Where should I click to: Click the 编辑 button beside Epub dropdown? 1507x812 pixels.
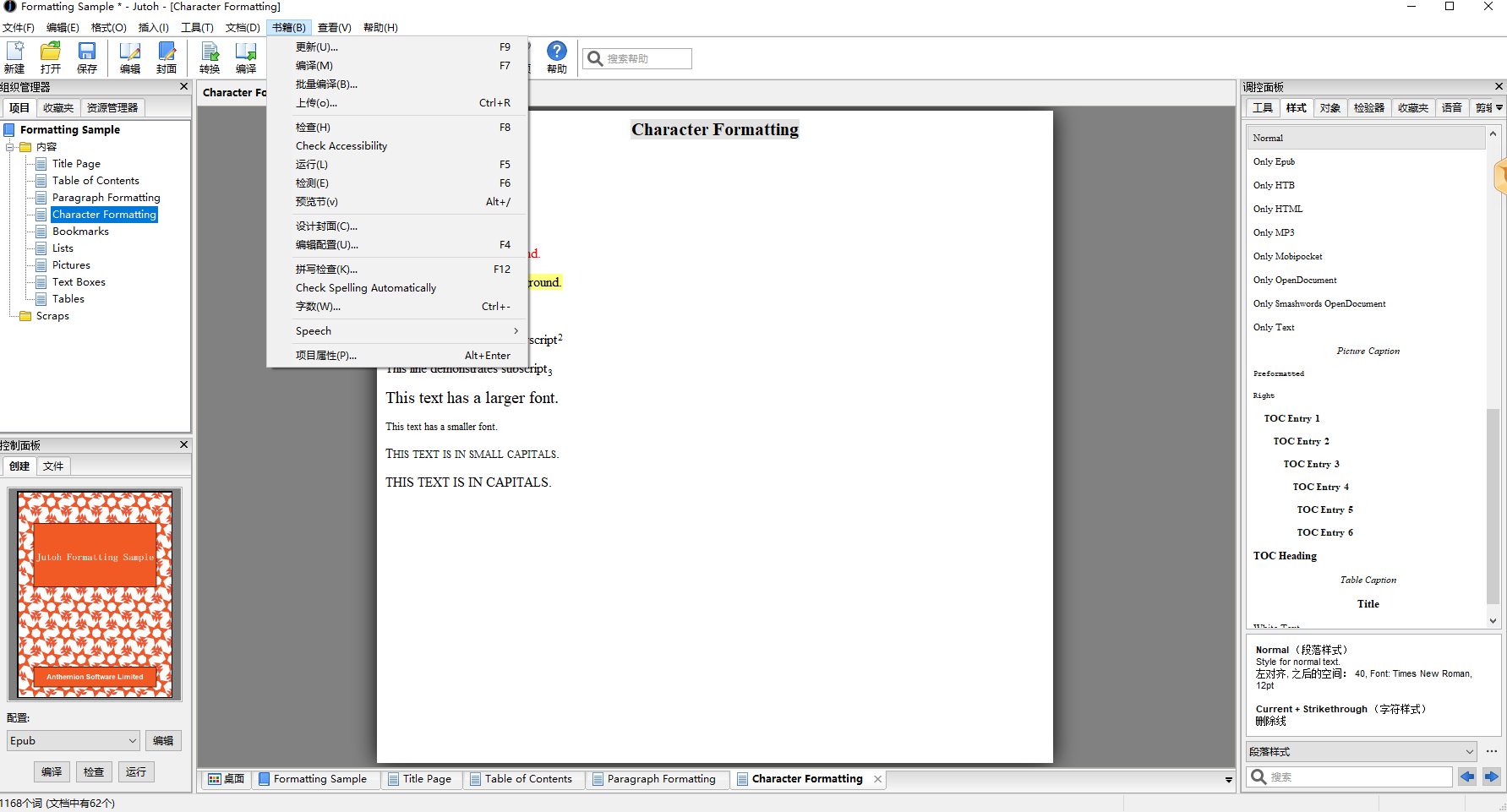point(163,741)
